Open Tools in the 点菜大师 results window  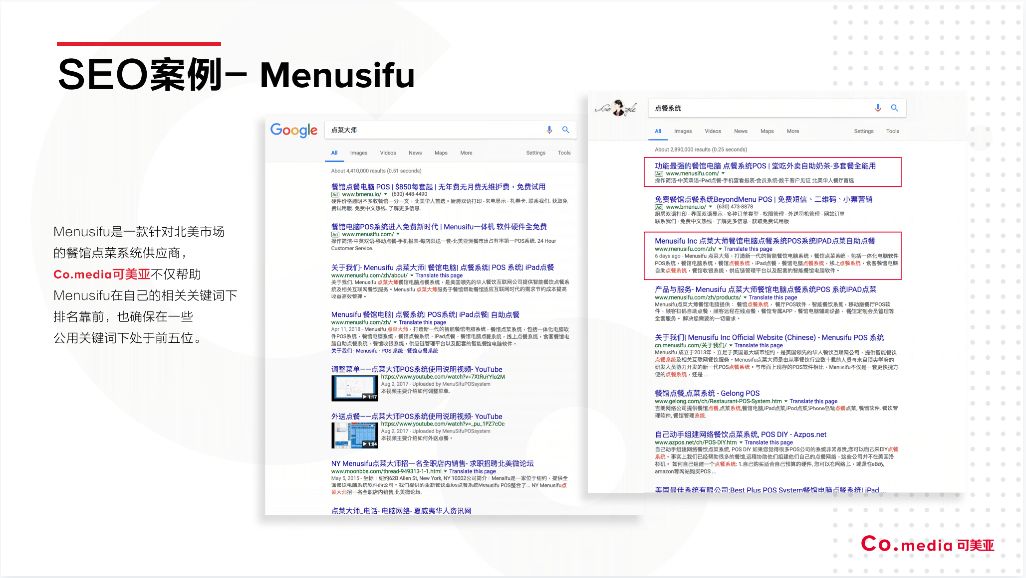[564, 153]
